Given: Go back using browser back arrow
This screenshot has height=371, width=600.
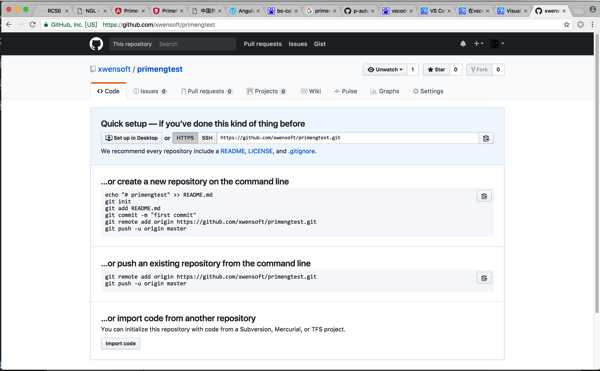Looking at the screenshot, I should pyautogui.click(x=9, y=24).
